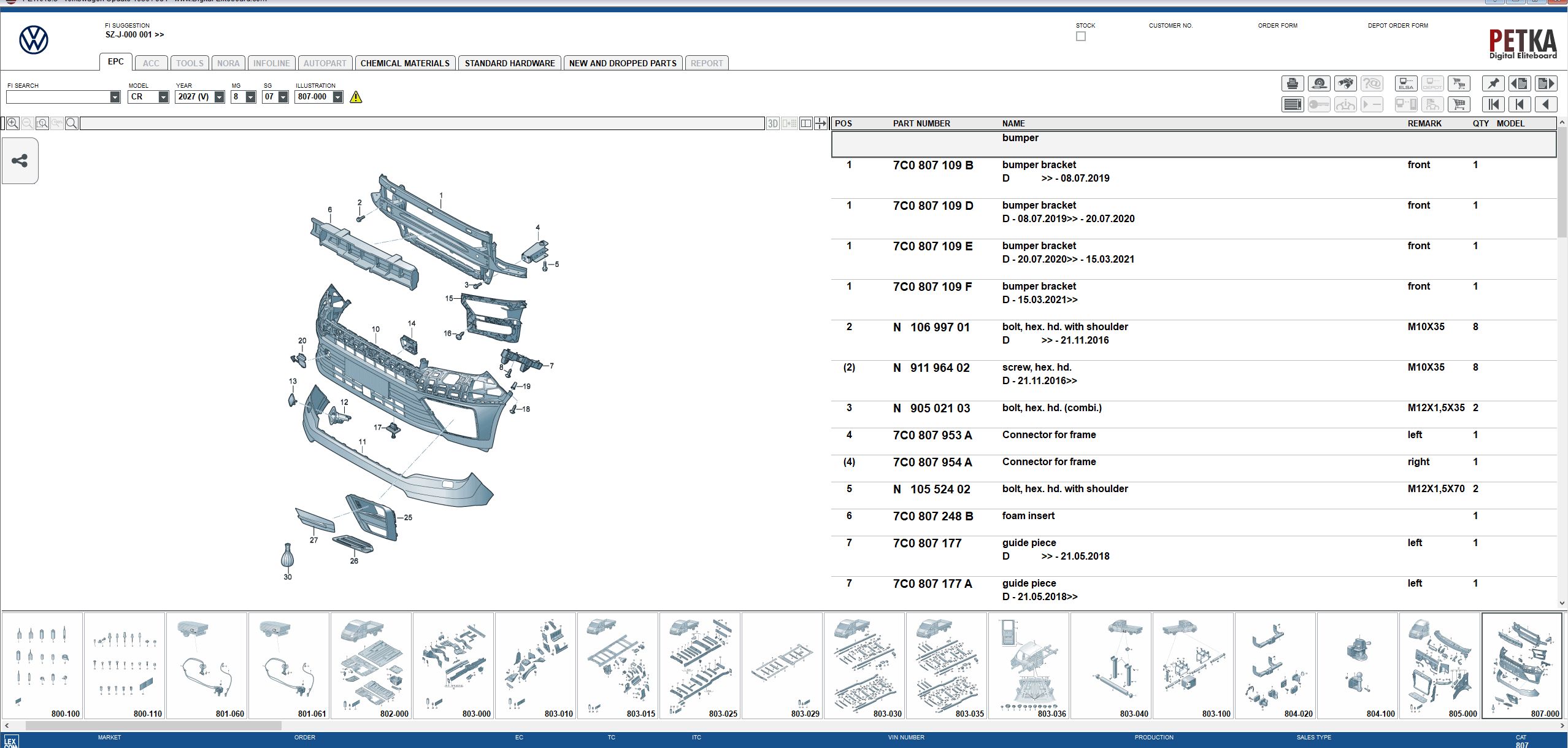Select the ACC tab
Image resolution: width=1568 pixels, height=748 pixels.
click(151, 63)
